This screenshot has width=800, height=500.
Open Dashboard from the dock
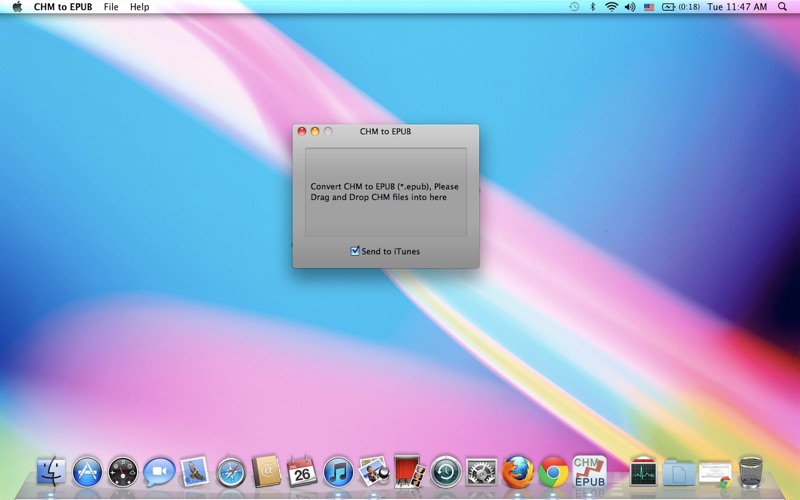click(x=123, y=472)
